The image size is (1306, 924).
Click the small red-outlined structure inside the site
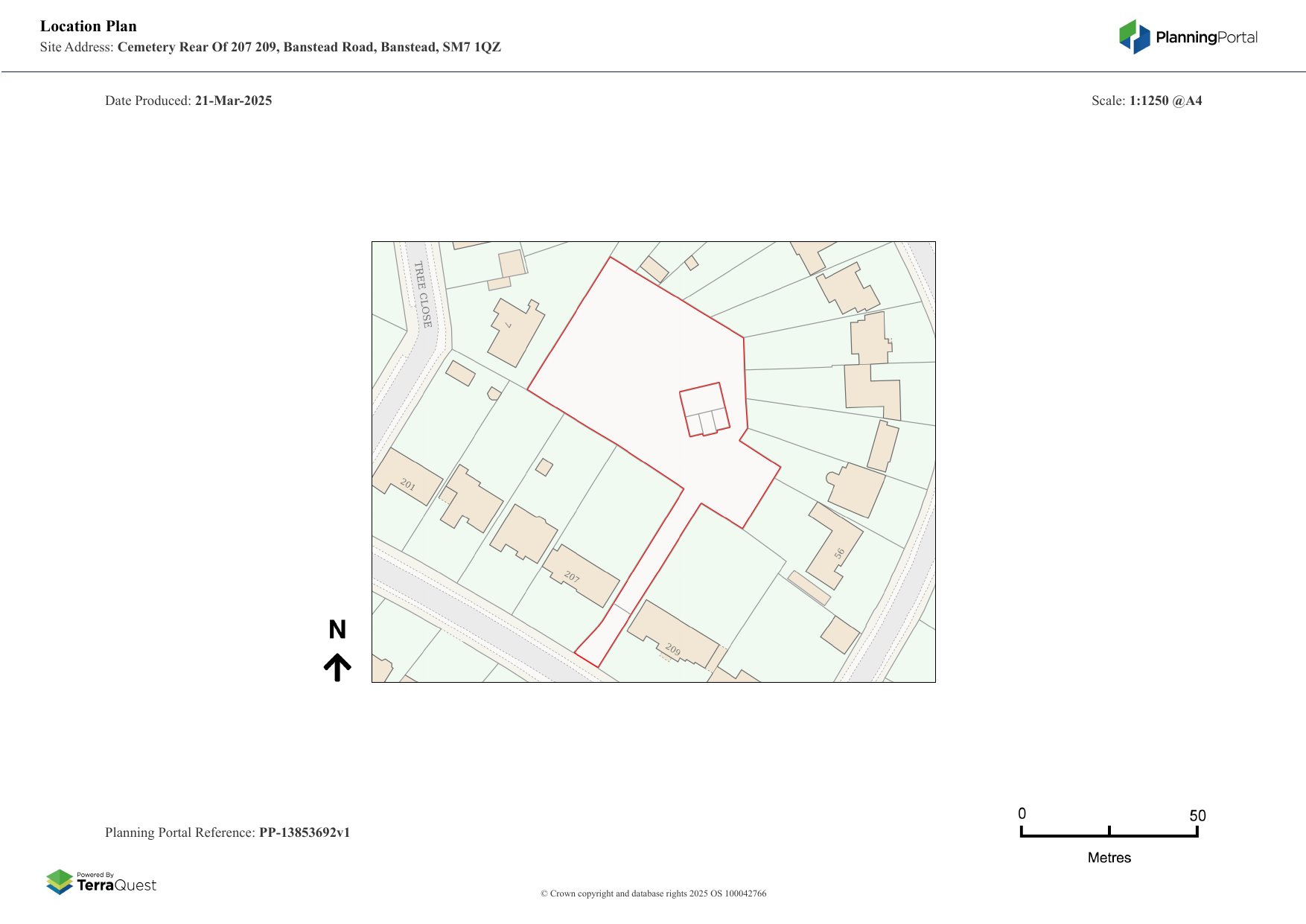click(x=704, y=410)
